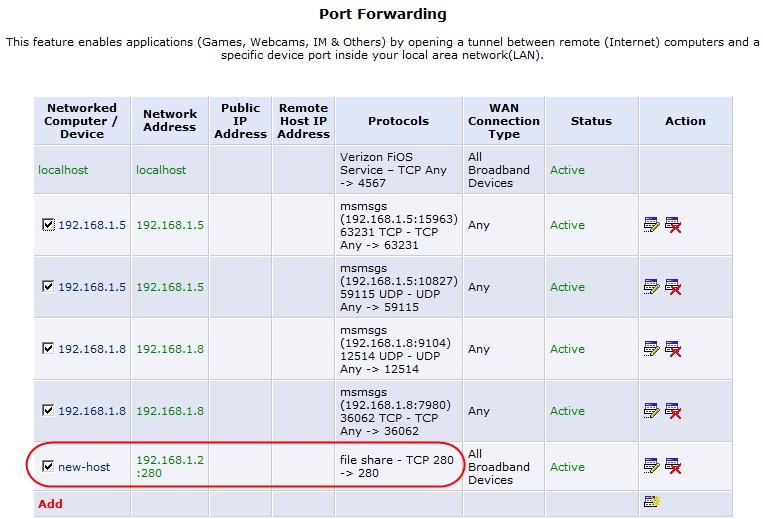Screen dimensions: 763x519
Task: Click green 192.168.1.8 address in 36062 row
Action: (170, 411)
